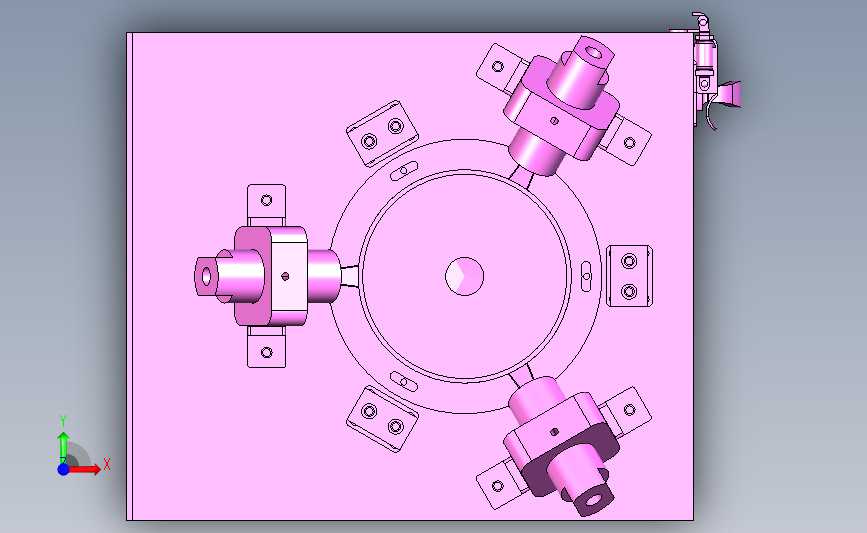Select the lower-left tilted two-bolt bracket

382,419
